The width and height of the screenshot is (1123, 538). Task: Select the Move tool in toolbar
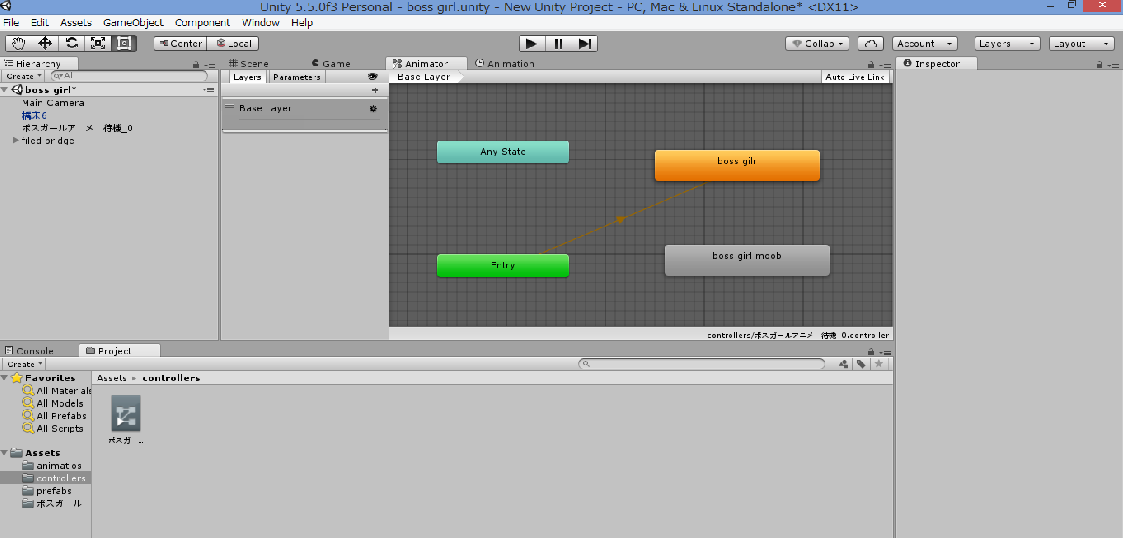(x=45, y=43)
